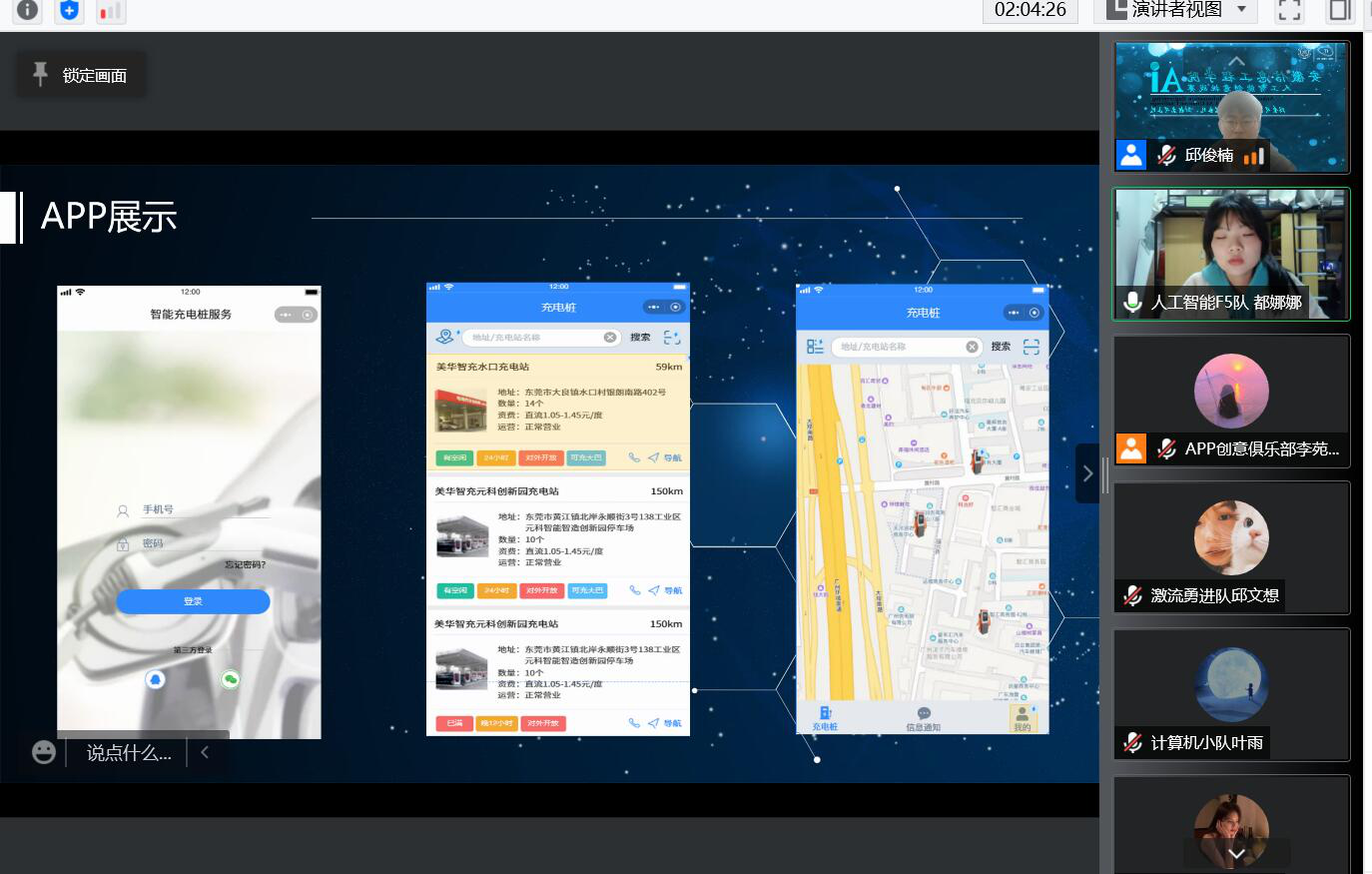The image size is (1372, 874).
Task: Click the orange user icon on APP创意俱乐部 tile
Action: coord(1131,448)
